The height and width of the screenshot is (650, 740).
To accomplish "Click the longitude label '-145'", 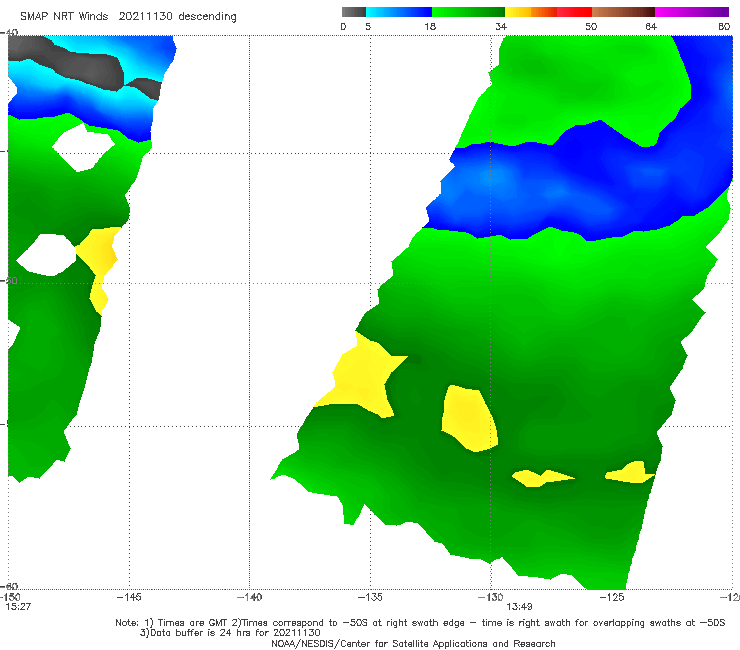I will tap(129, 597).
